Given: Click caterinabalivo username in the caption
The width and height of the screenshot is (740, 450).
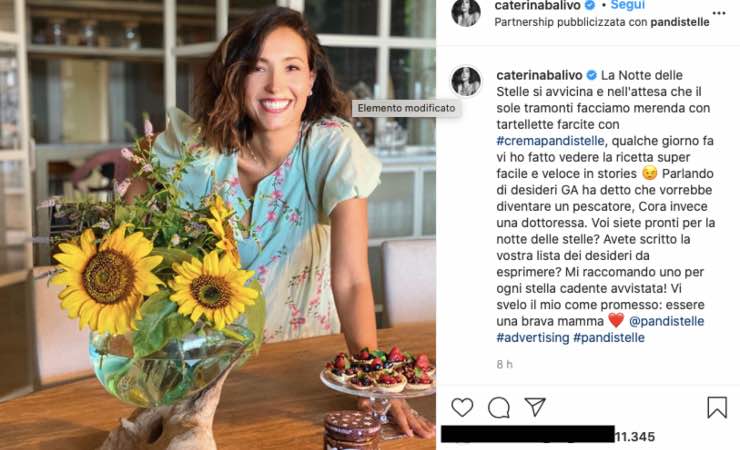Looking at the screenshot, I should 538,75.
